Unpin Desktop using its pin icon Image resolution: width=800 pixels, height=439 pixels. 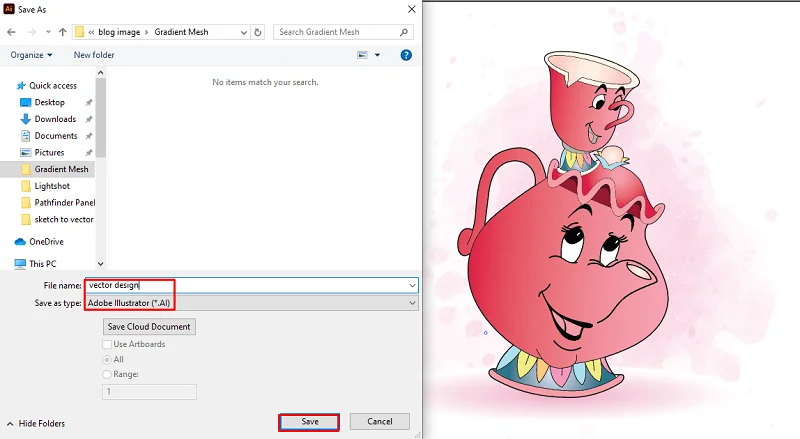[89, 103]
